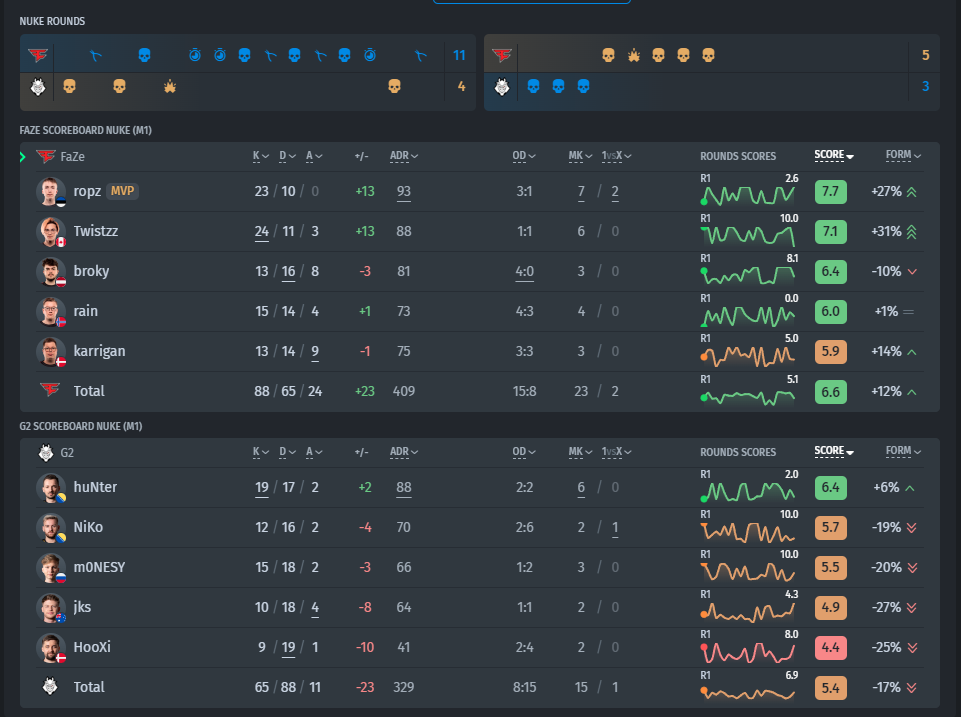Click ropz's MVP badge
The image size is (961, 717).
pyautogui.click(x=123, y=191)
